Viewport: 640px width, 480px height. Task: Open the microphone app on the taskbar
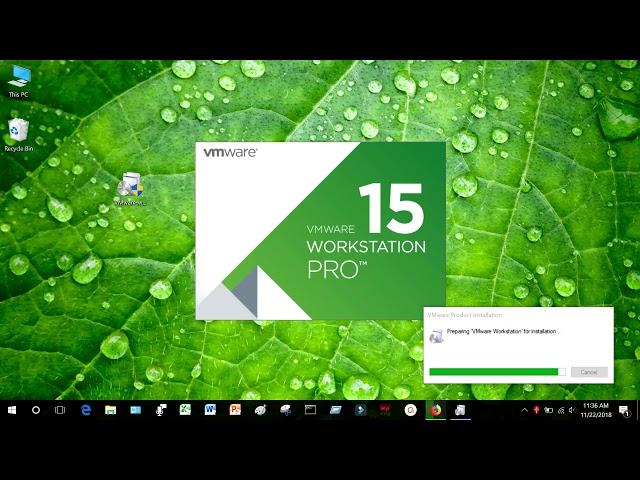[x=161, y=410]
